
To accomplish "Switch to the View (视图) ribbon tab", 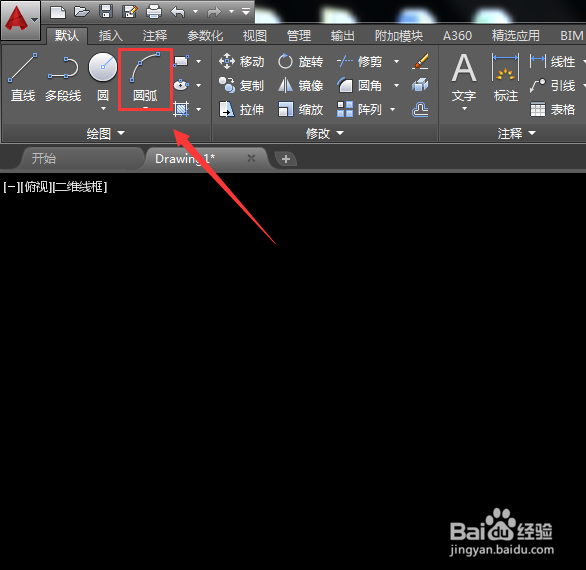I will tap(255, 36).
